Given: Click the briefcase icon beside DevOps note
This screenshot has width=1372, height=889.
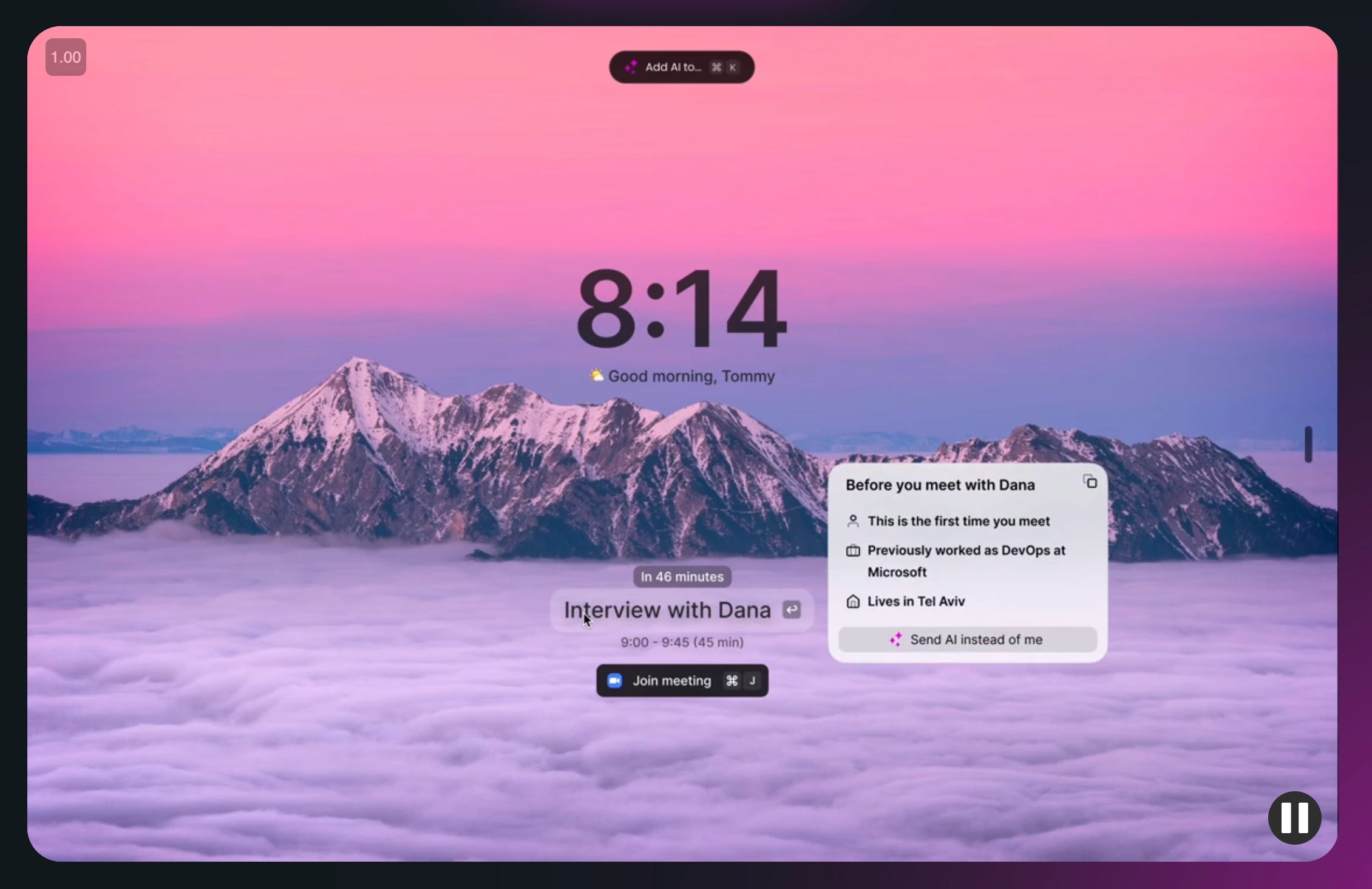Looking at the screenshot, I should 853,551.
